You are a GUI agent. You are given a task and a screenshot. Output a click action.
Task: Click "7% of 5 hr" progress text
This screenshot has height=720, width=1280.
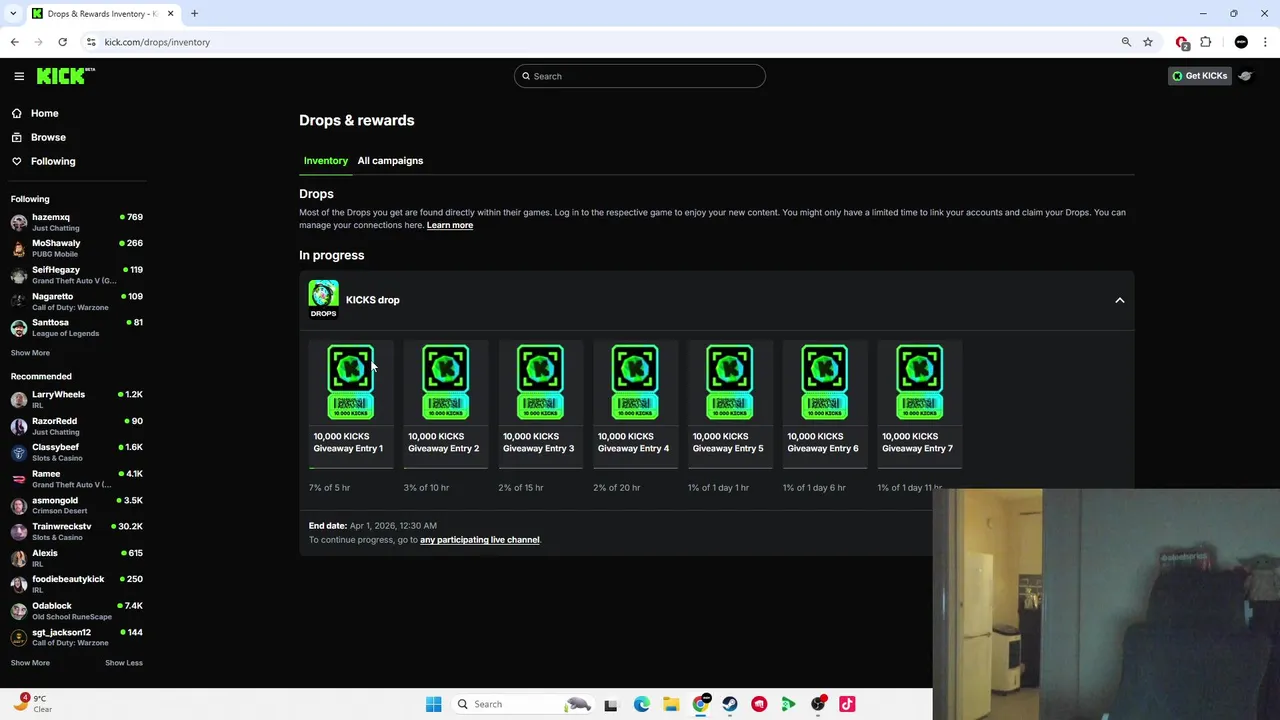tap(330, 488)
